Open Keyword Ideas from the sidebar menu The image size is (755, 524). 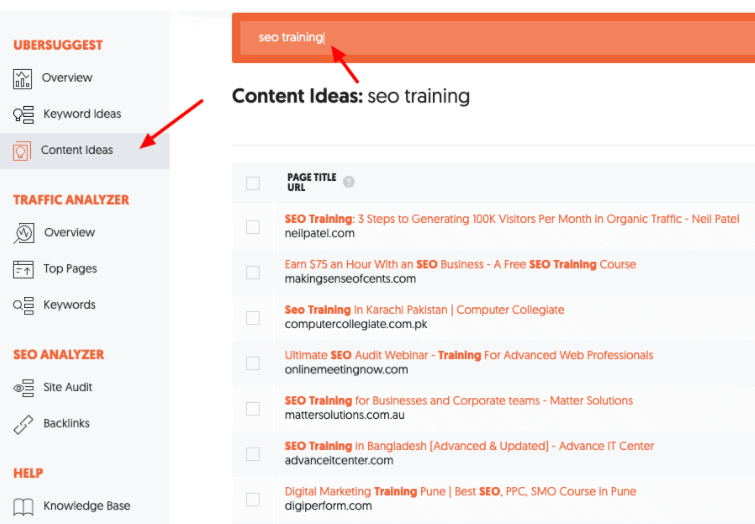(x=82, y=114)
